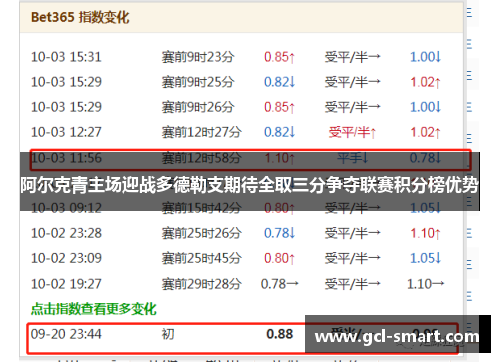Click the 1.10→ value cell
Screen dimensions: 500x362
425,284
